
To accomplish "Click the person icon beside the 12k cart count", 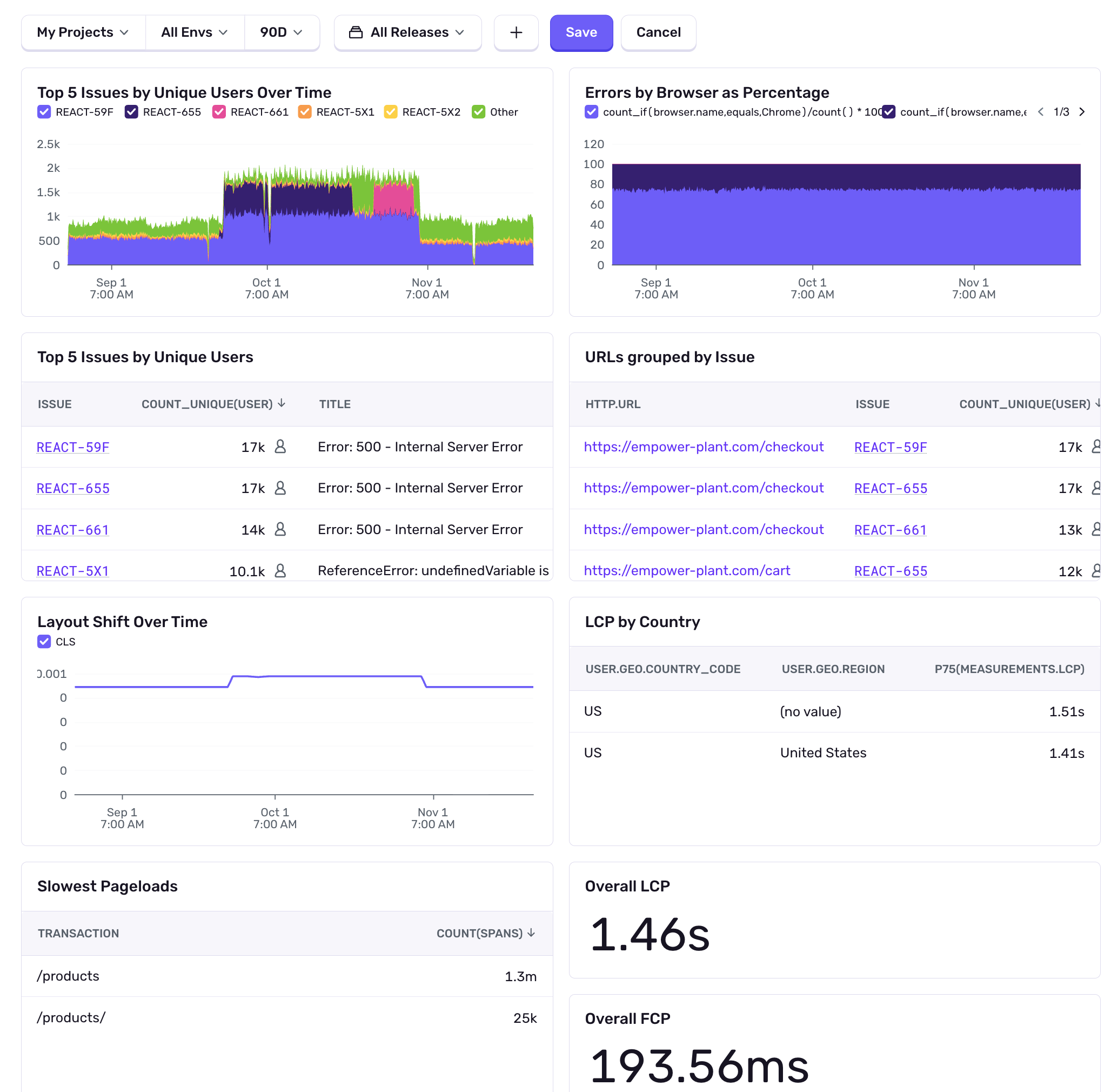I will [x=1096, y=571].
